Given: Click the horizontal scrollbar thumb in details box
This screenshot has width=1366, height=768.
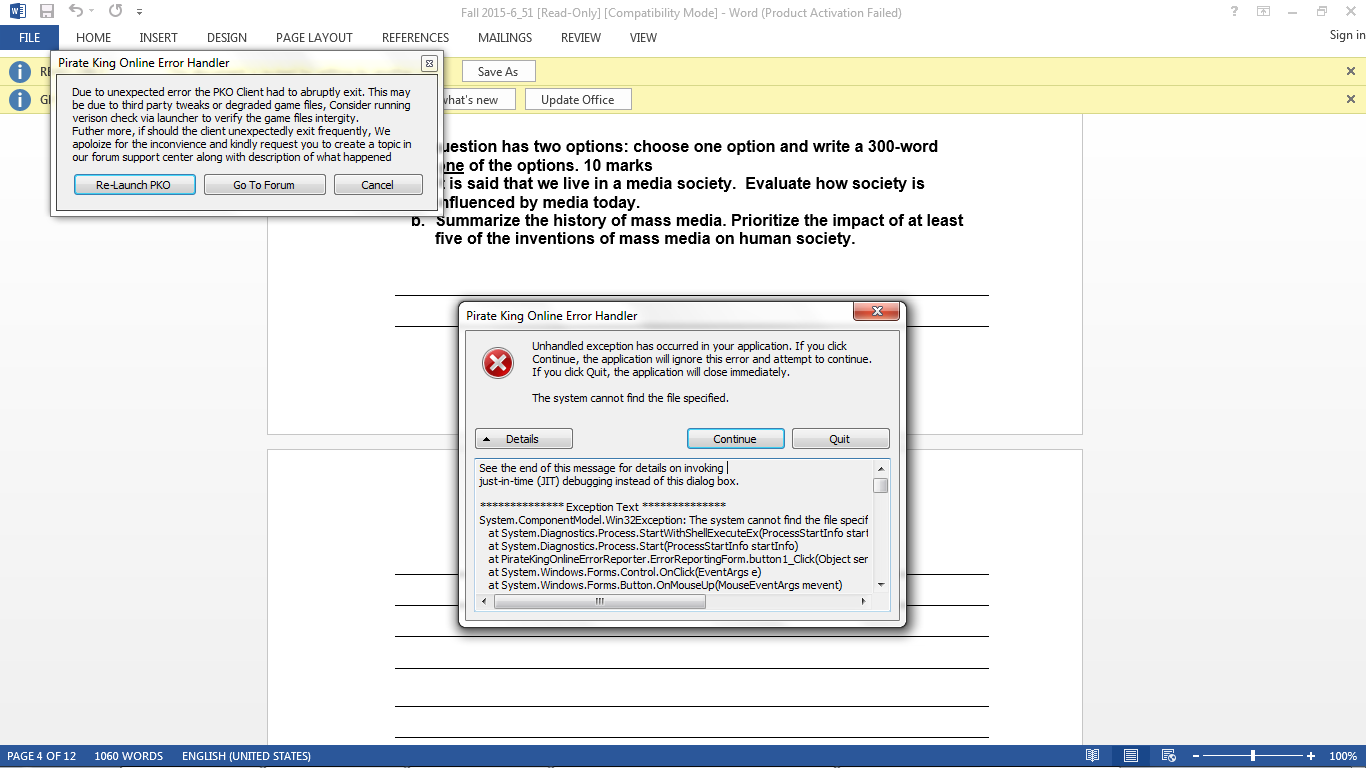Looking at the screenshot, I should coord(600,602).
